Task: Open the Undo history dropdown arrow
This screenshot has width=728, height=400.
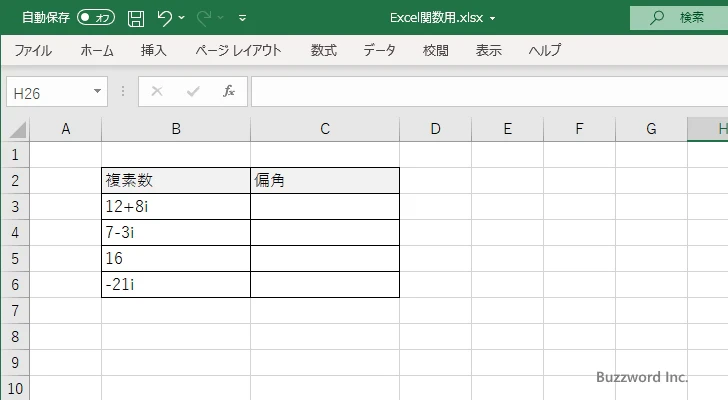Action: 182,18
